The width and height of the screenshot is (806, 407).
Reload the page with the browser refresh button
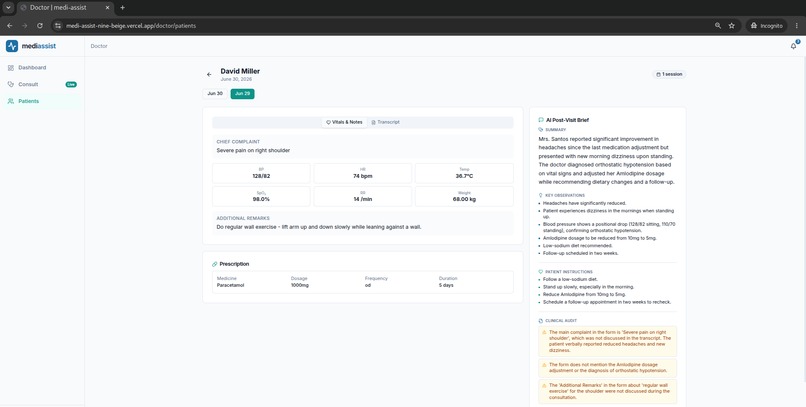[40, 26]
